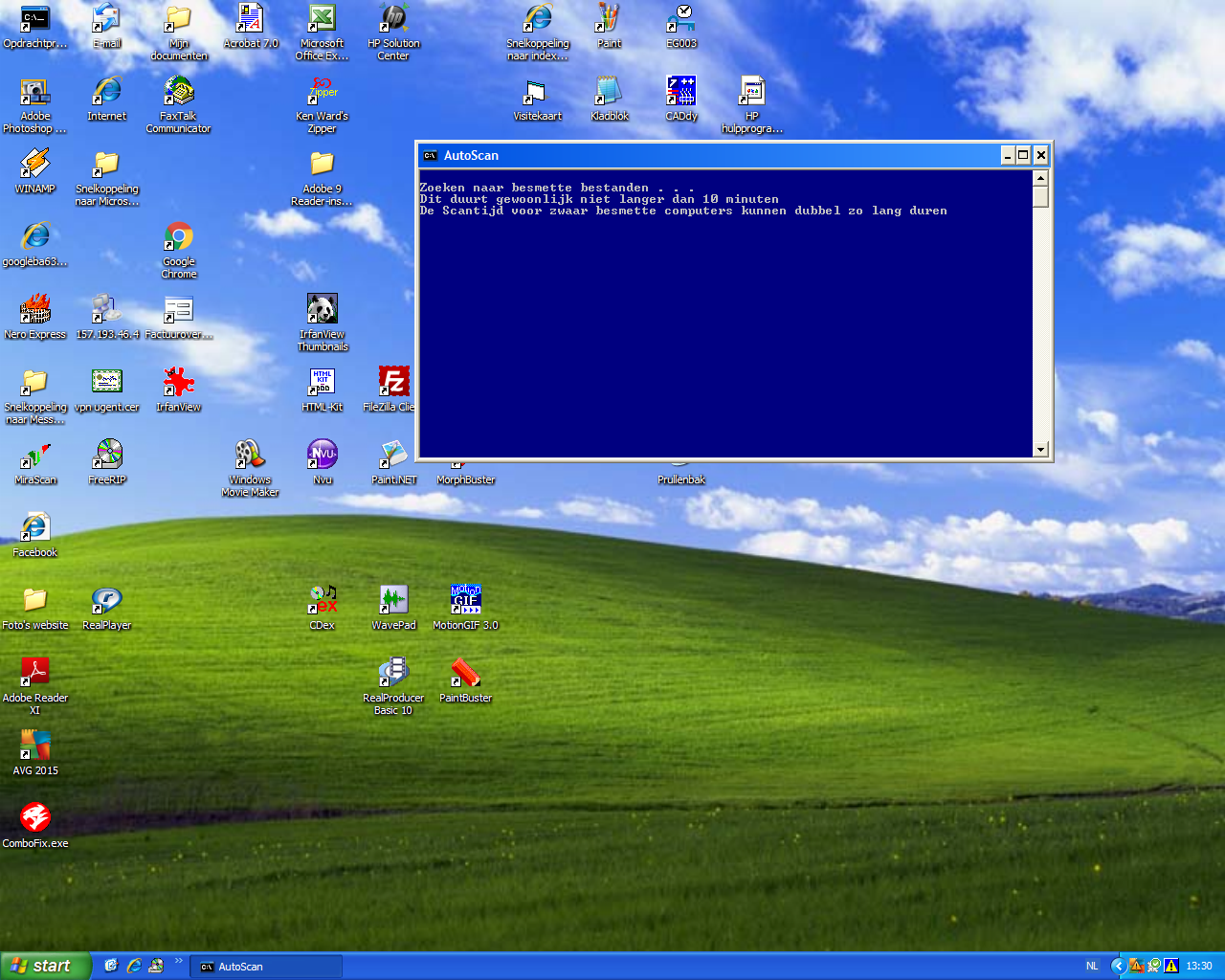Select the AutoScan taskbar button
This screenshot has height=980, width=1225.
click(267, 967)
